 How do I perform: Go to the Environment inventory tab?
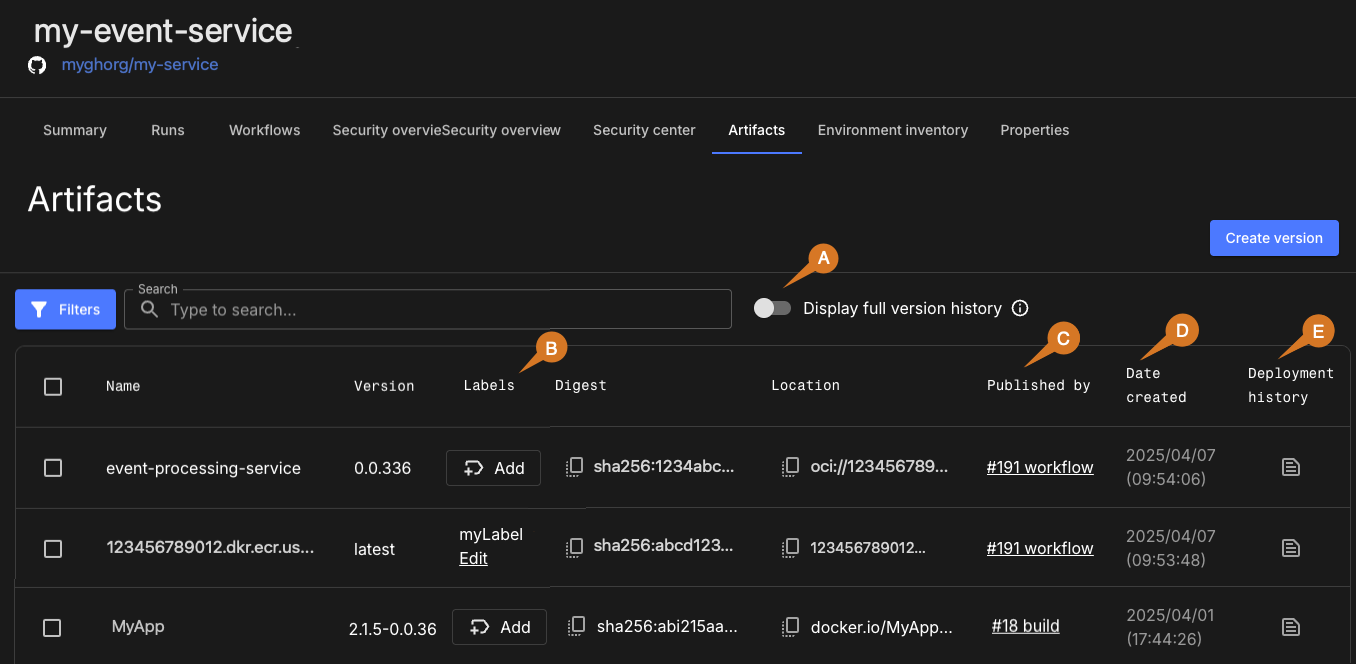892,130
